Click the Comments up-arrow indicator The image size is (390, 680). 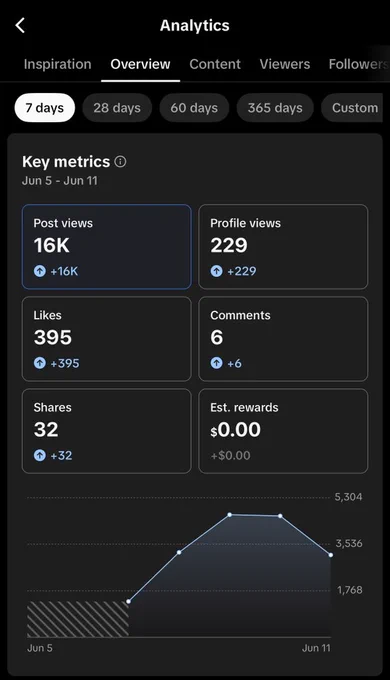[216, 363]
